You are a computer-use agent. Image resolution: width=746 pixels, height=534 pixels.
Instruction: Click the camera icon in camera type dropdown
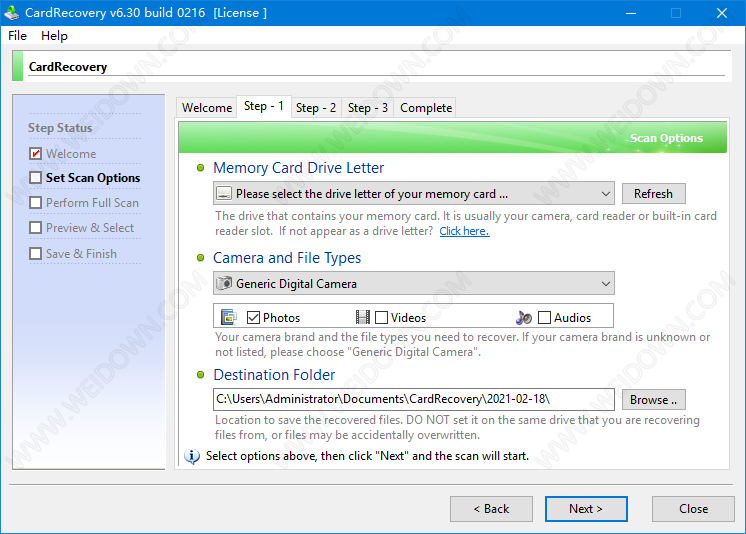[224, 284]
